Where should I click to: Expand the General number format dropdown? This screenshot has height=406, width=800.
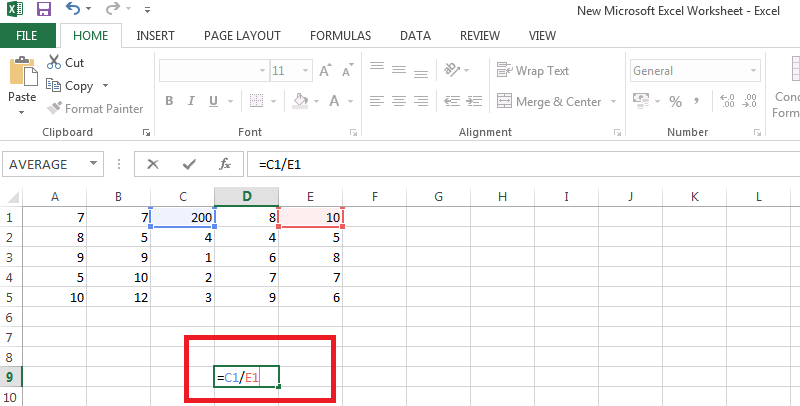point(756,71)
